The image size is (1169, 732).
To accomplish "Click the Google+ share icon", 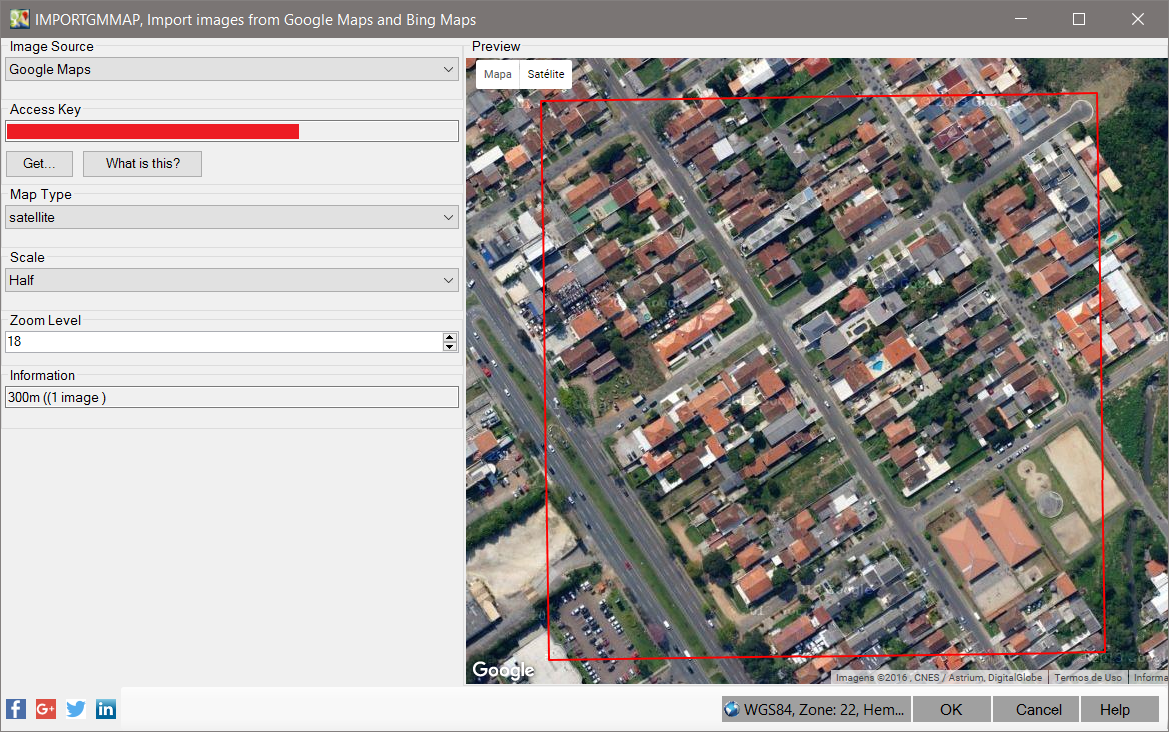I will (x=46, y=709).
